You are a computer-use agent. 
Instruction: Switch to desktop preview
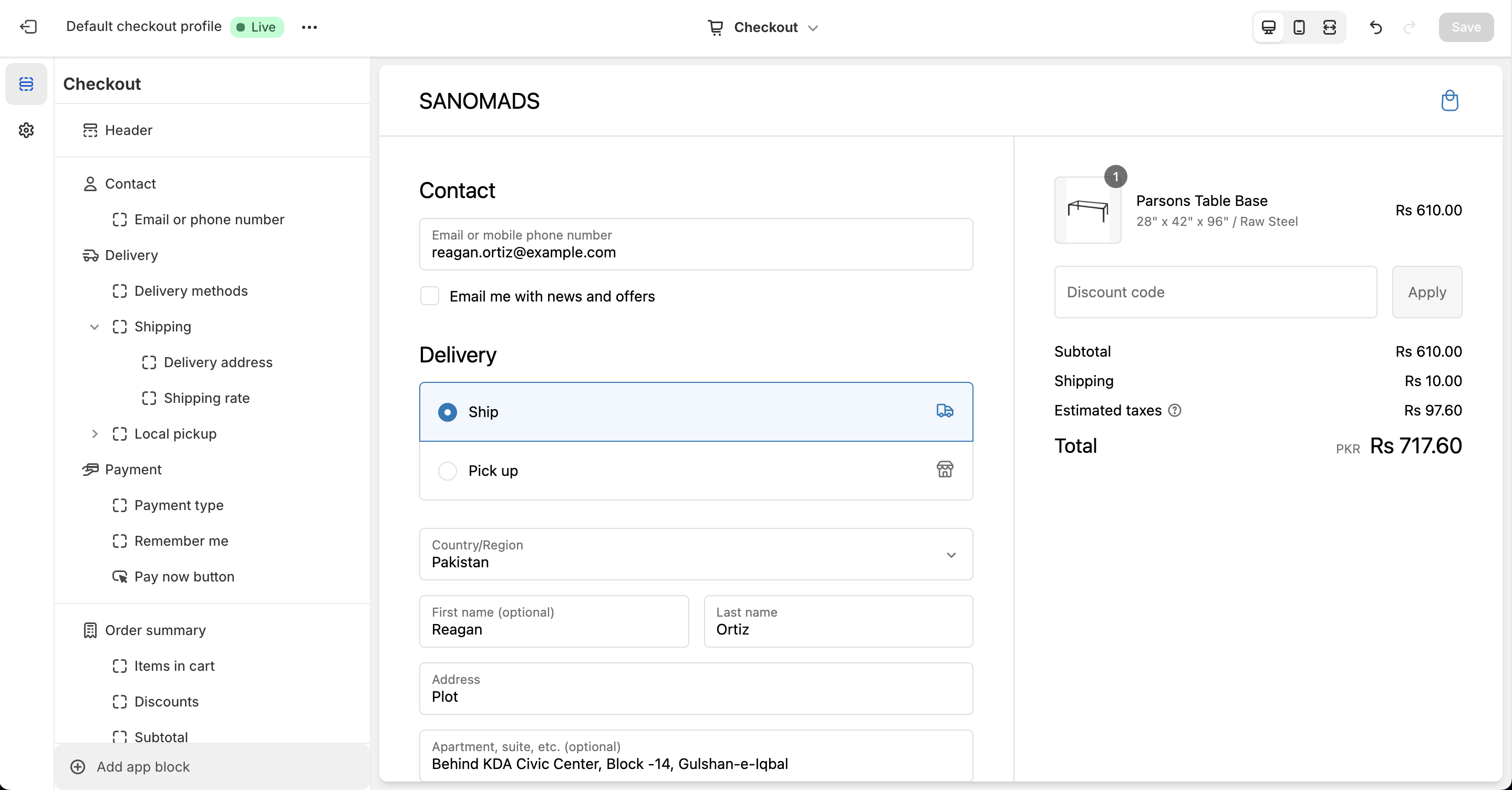[1268, 27]
